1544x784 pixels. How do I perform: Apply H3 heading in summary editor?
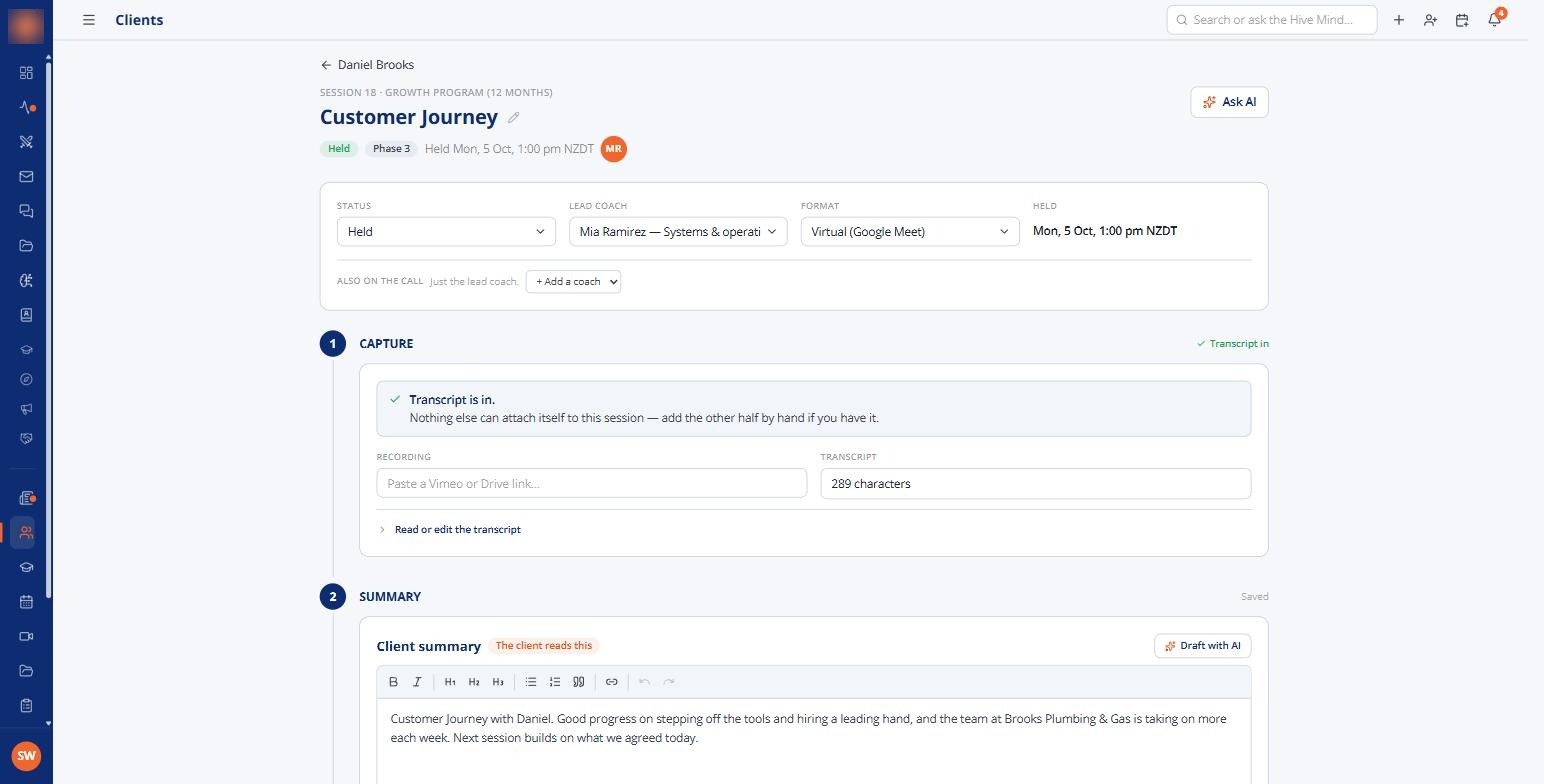[498, 682]
